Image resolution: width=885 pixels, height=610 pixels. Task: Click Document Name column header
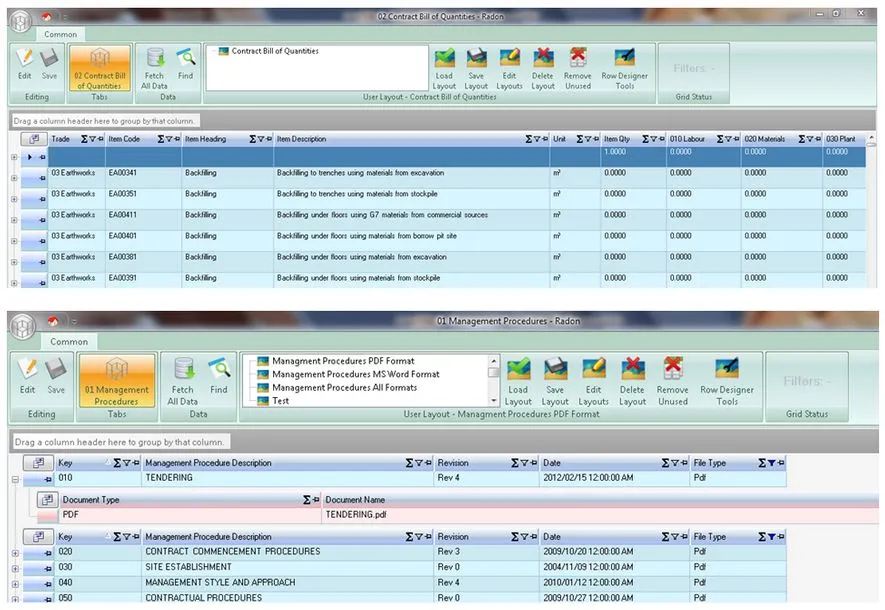tap(599, 499)
